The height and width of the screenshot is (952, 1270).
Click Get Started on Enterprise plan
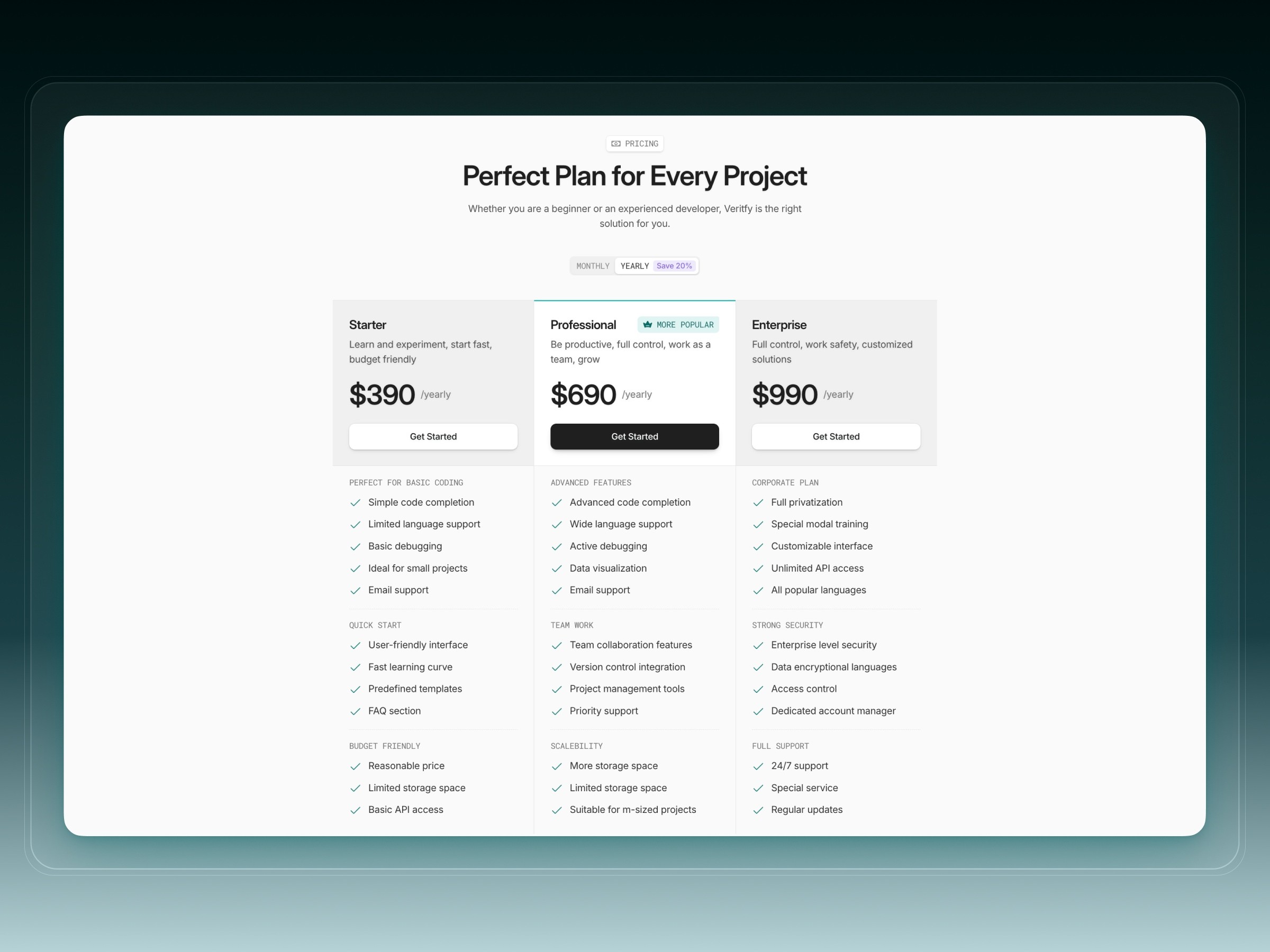(836, 436)
